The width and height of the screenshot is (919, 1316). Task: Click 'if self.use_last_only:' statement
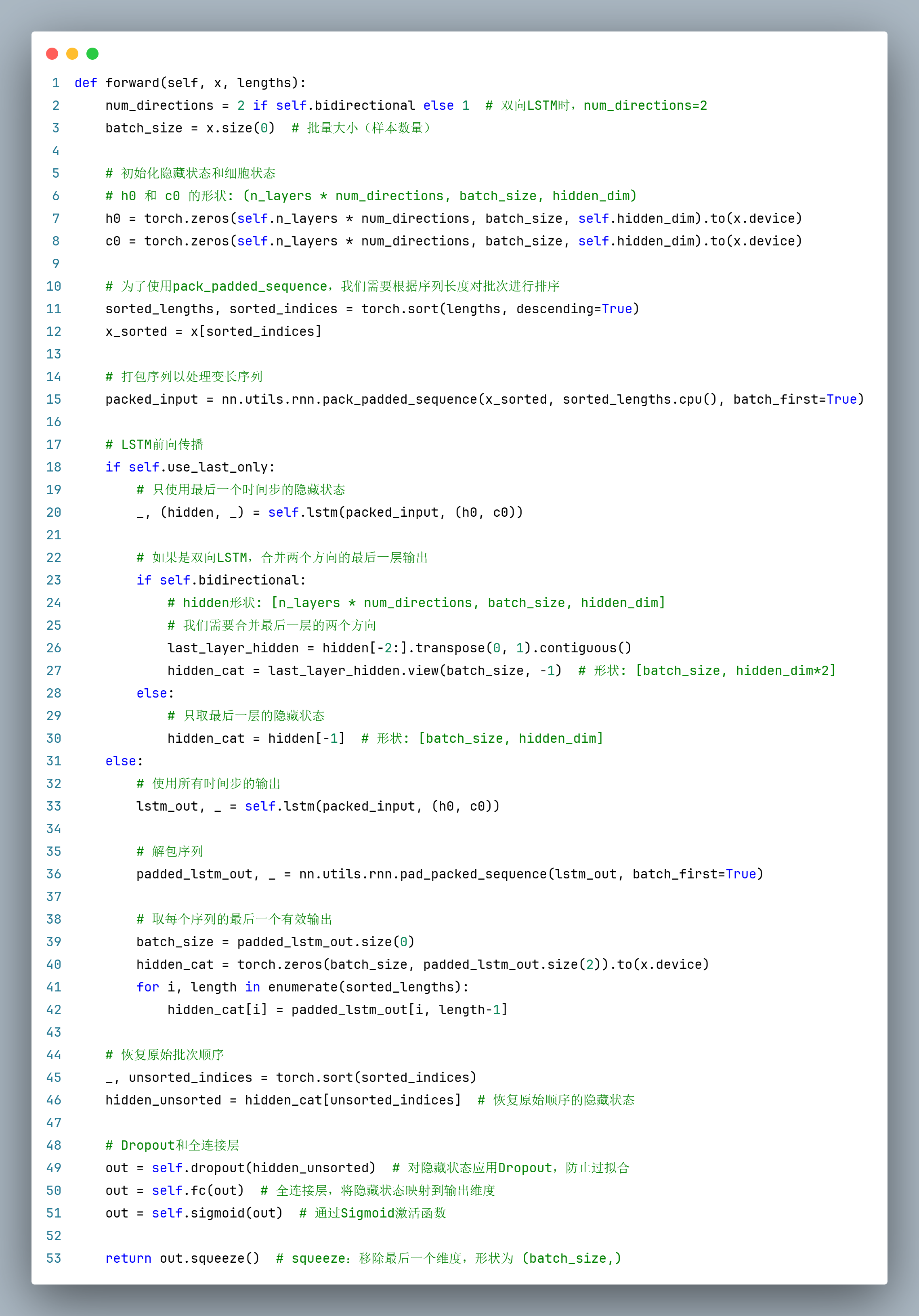(190, 467)
